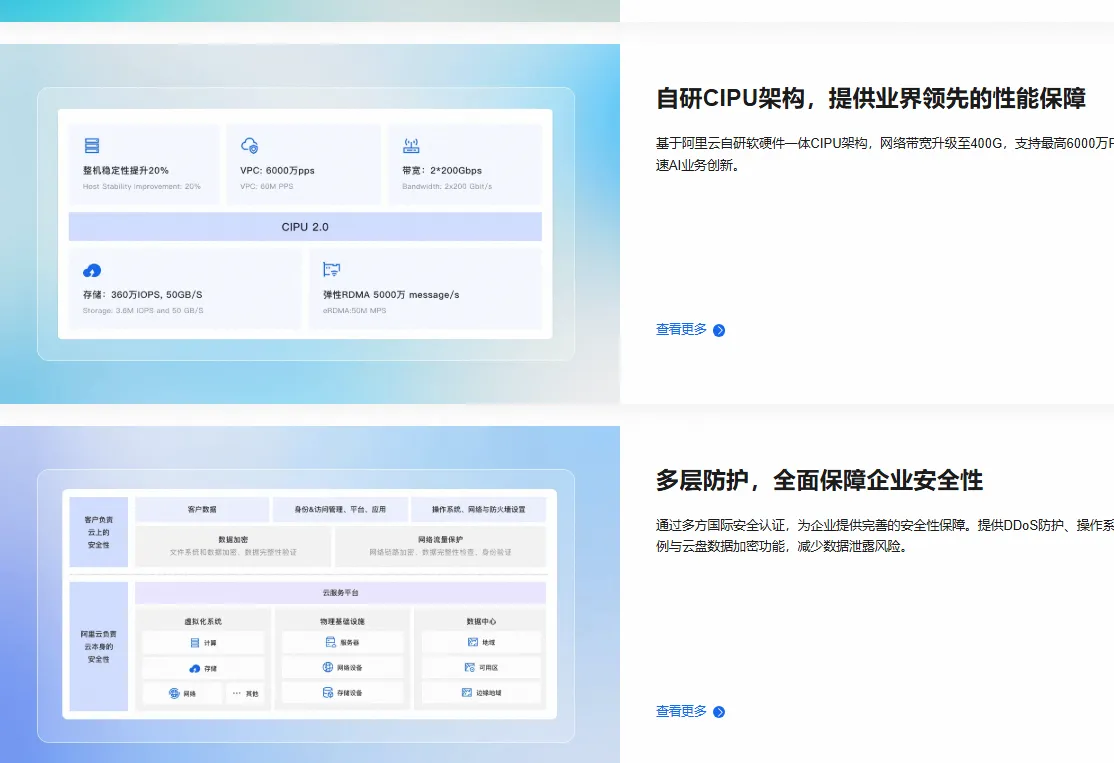Click the 弹性RDMA 5000万 message/s label
1114x763 pixels.
tap(391, 295)
